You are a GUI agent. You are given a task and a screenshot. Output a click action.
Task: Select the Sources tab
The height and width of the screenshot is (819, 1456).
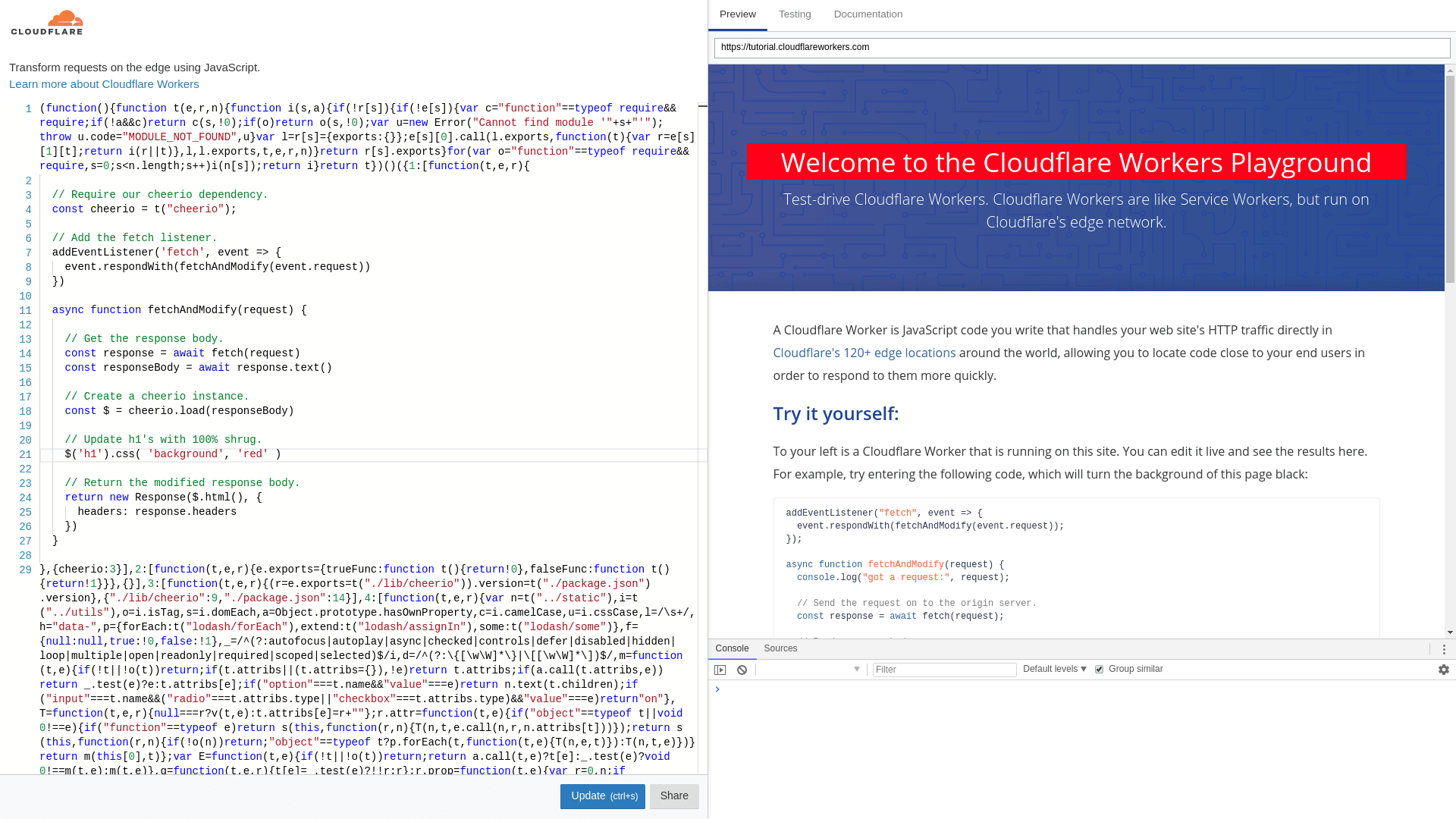[x=780, y=648]
